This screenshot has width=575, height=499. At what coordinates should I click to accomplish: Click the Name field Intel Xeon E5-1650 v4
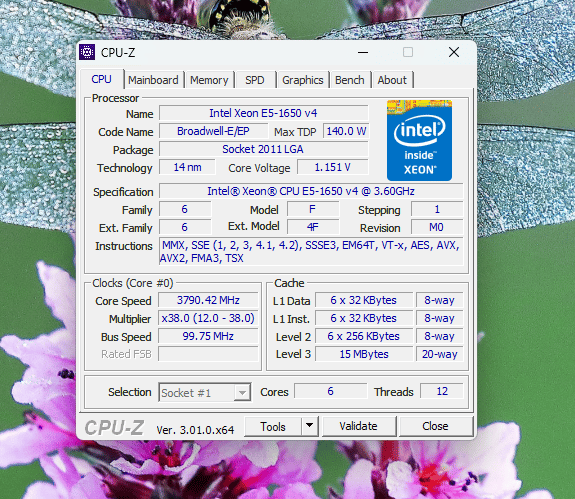(x=263, y=113)
